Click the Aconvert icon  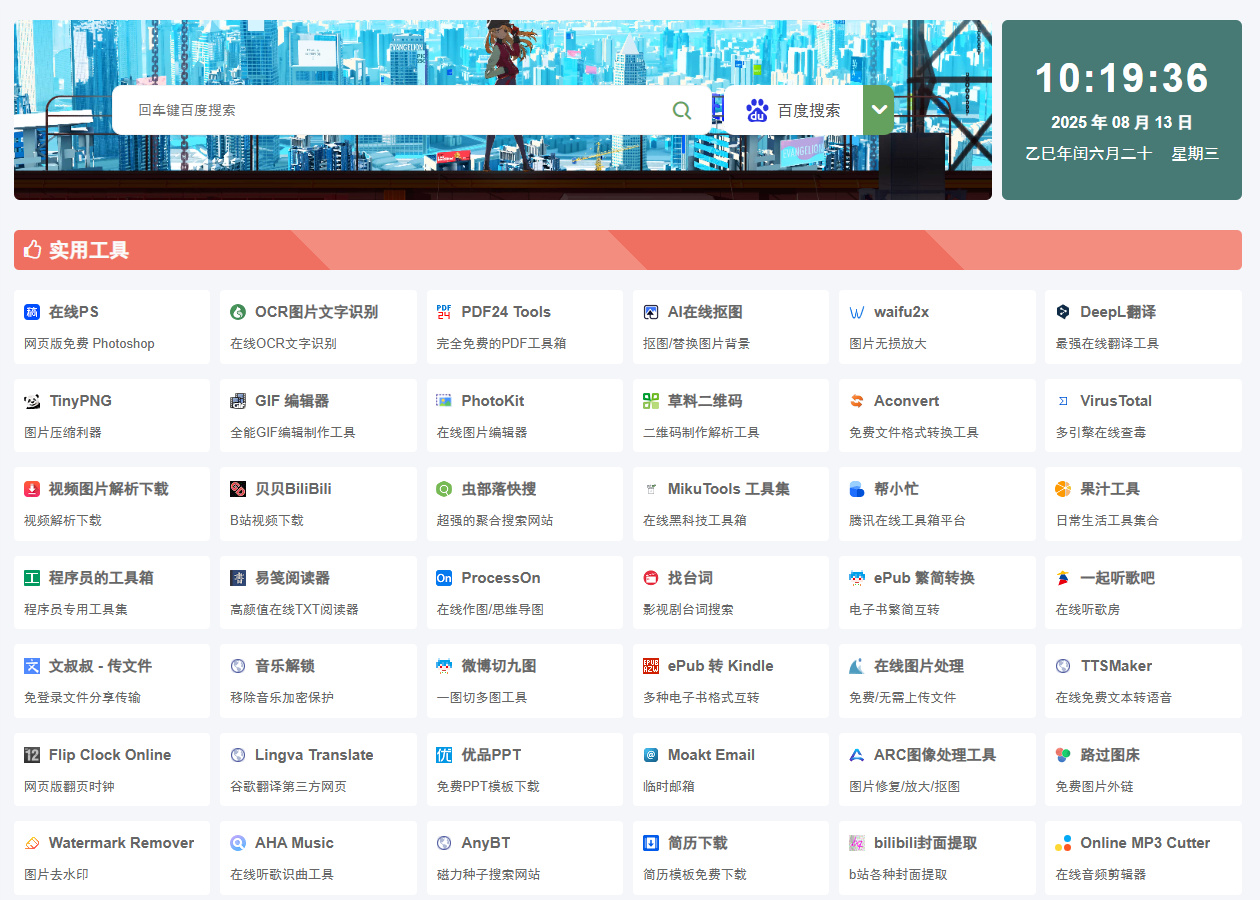pos(857,401)
